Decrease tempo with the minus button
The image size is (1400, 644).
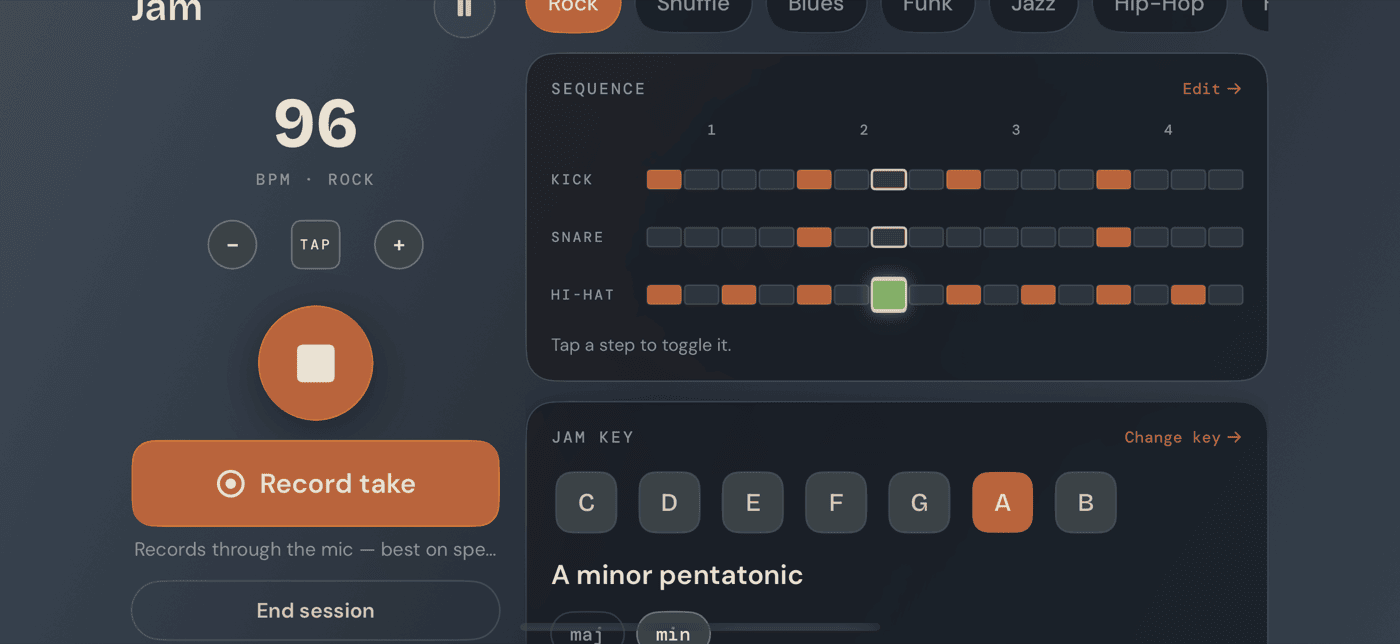pos(232,245)
